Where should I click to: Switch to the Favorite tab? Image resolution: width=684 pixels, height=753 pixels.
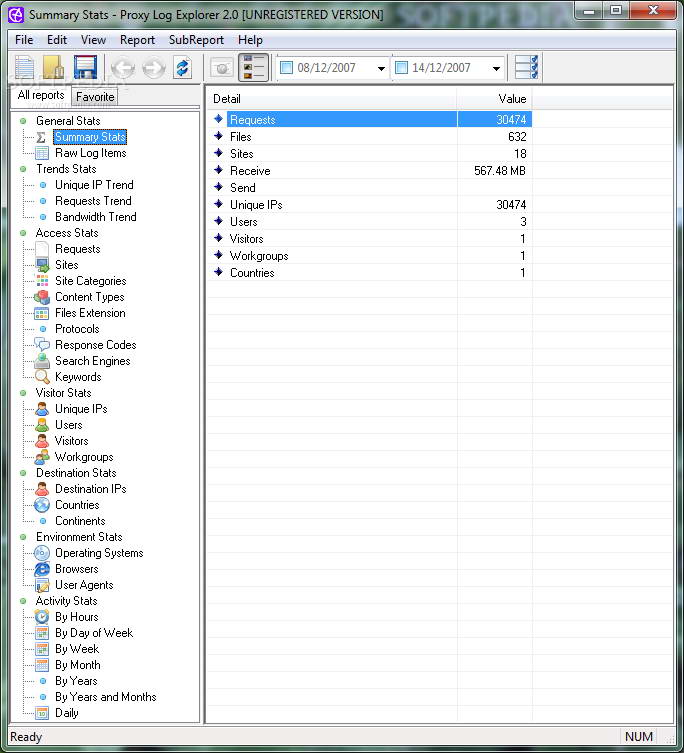(95, 97)
